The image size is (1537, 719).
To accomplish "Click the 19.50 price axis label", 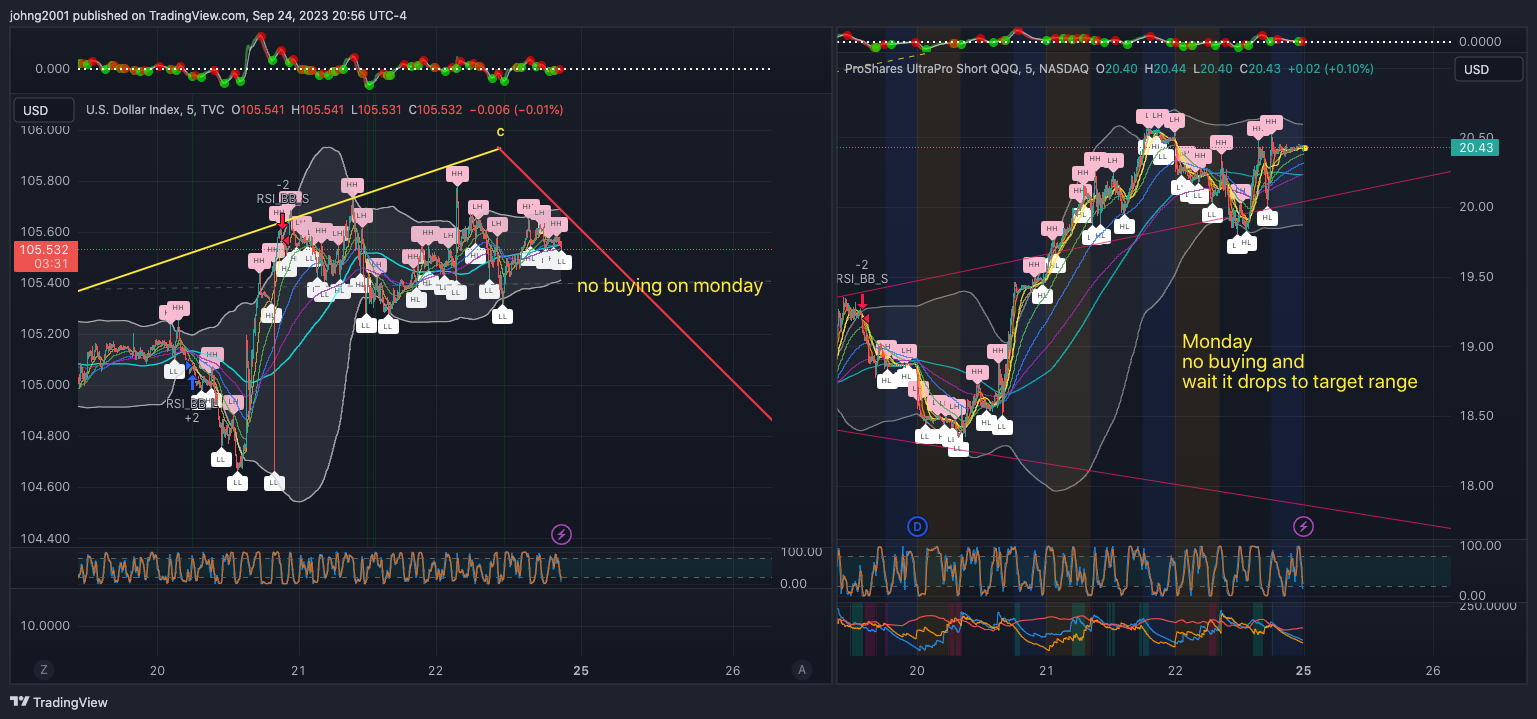I will 1477,276.
